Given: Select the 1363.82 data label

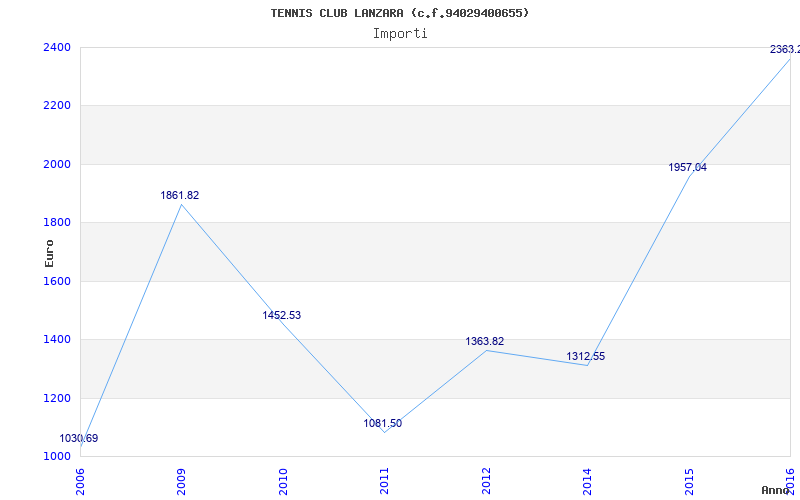Looking at the screenshot, I should coord(485,341).
